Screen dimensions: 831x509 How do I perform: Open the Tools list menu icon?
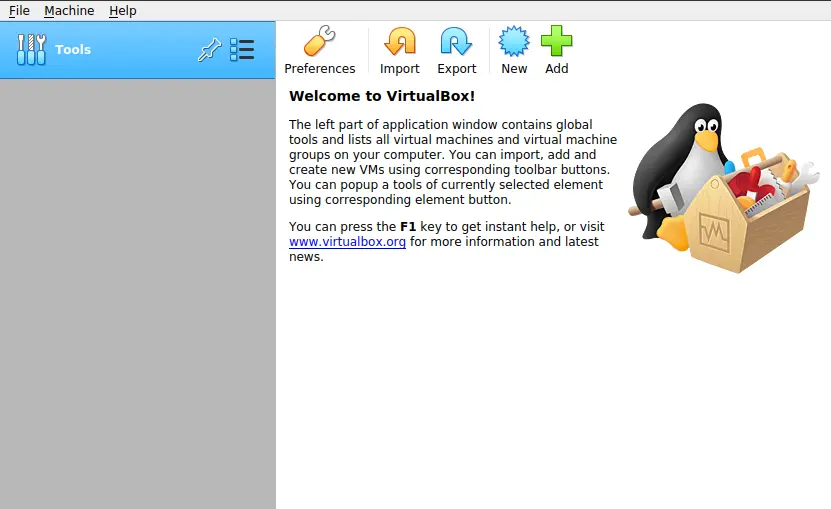click(x=242, y=50)
